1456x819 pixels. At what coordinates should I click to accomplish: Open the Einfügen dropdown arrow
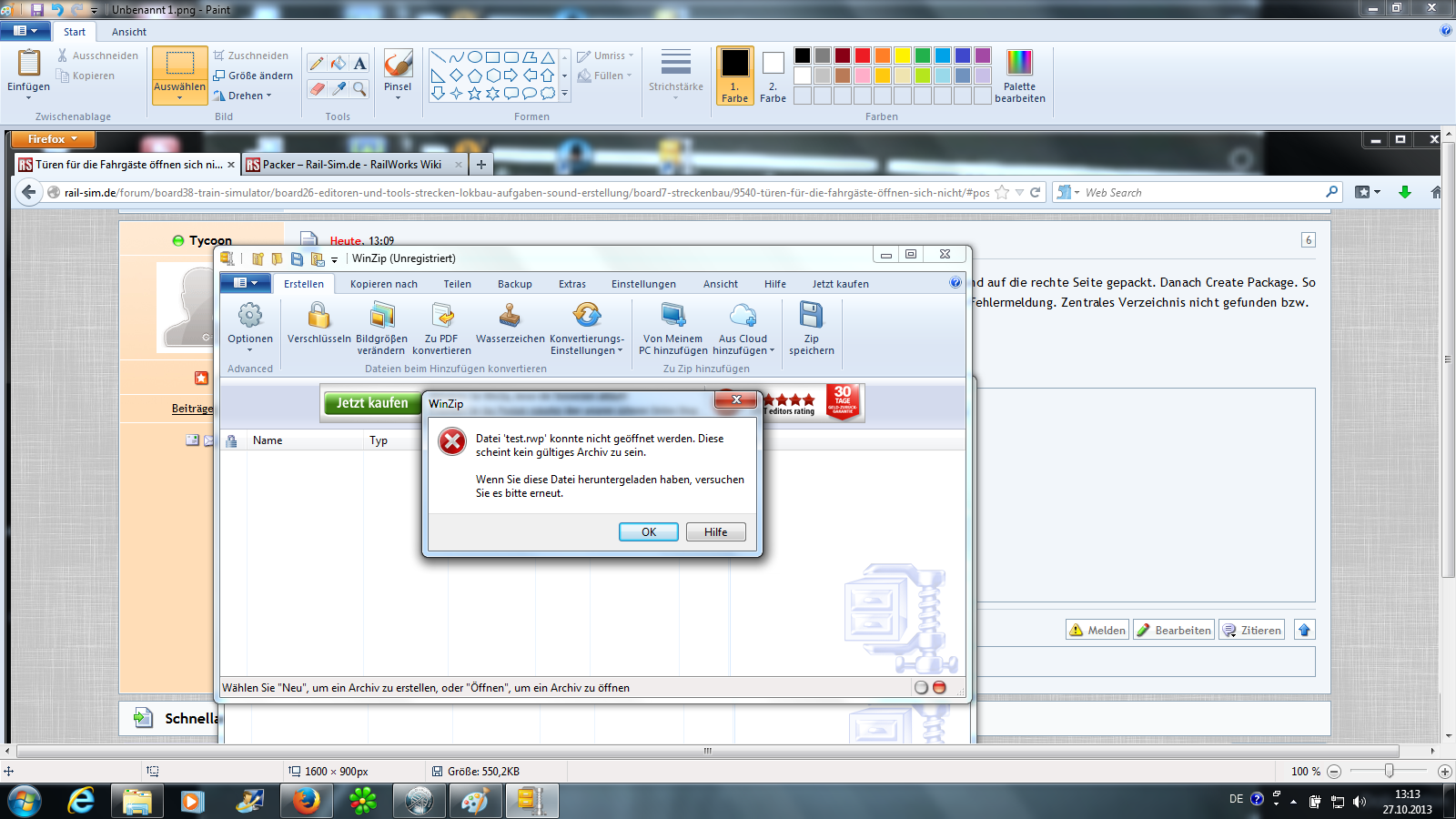click(x=28, y=97)
